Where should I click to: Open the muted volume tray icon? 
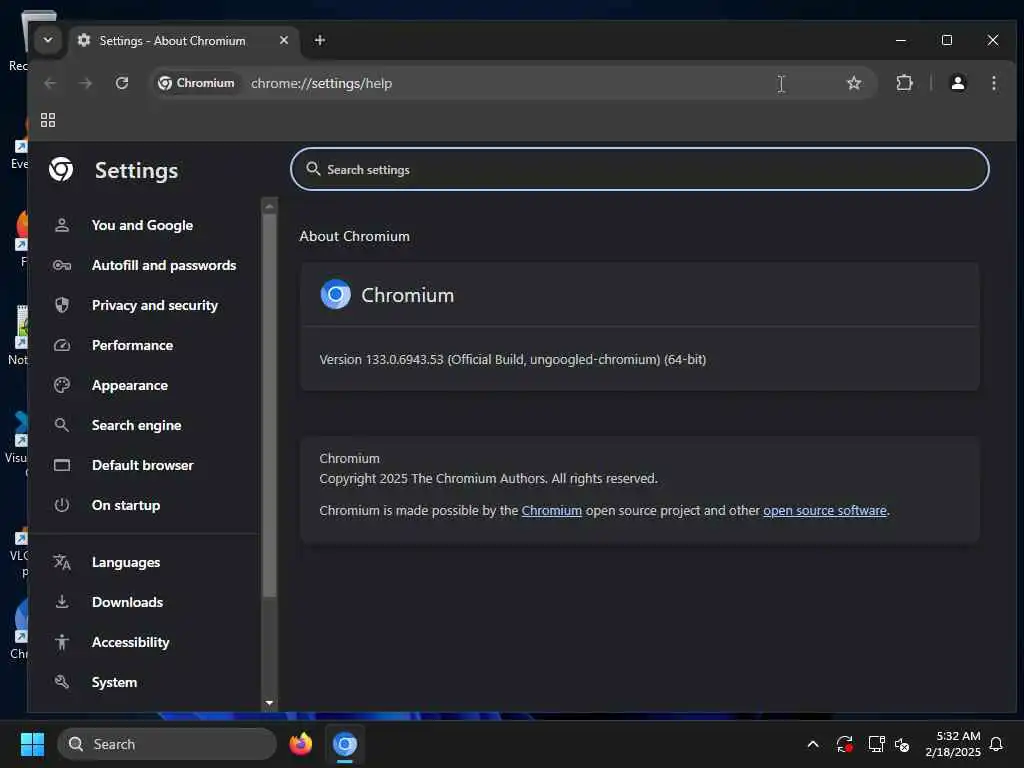tap(903, 744)
